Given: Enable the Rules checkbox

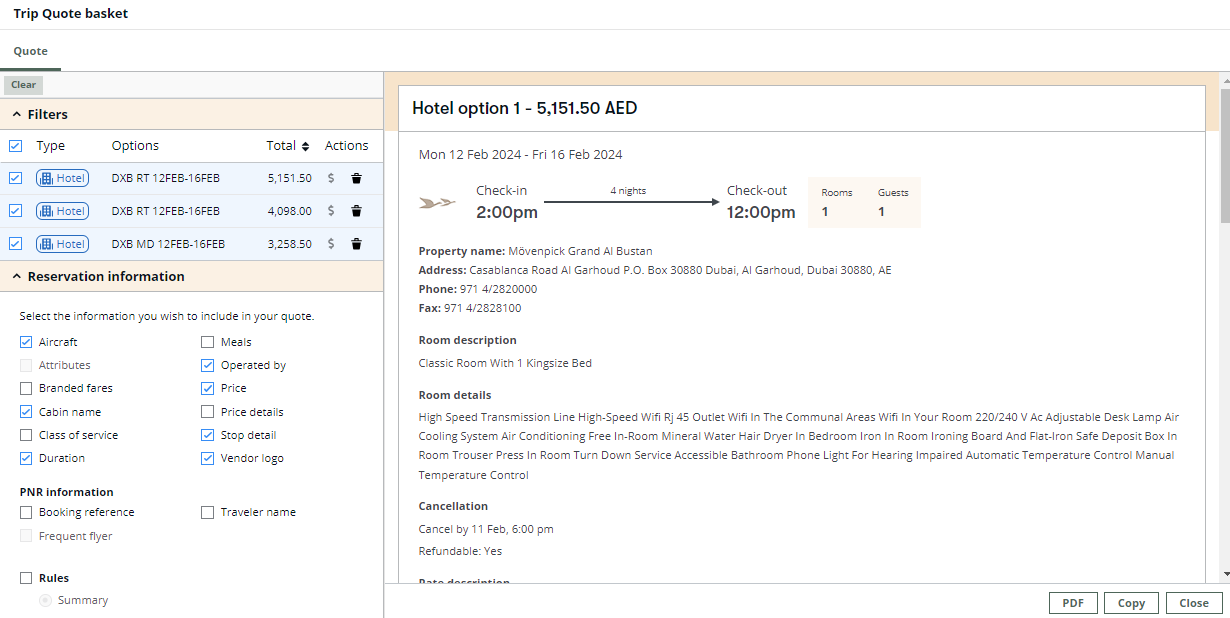Looking at the screenshot, I should [x=26, y=578].
